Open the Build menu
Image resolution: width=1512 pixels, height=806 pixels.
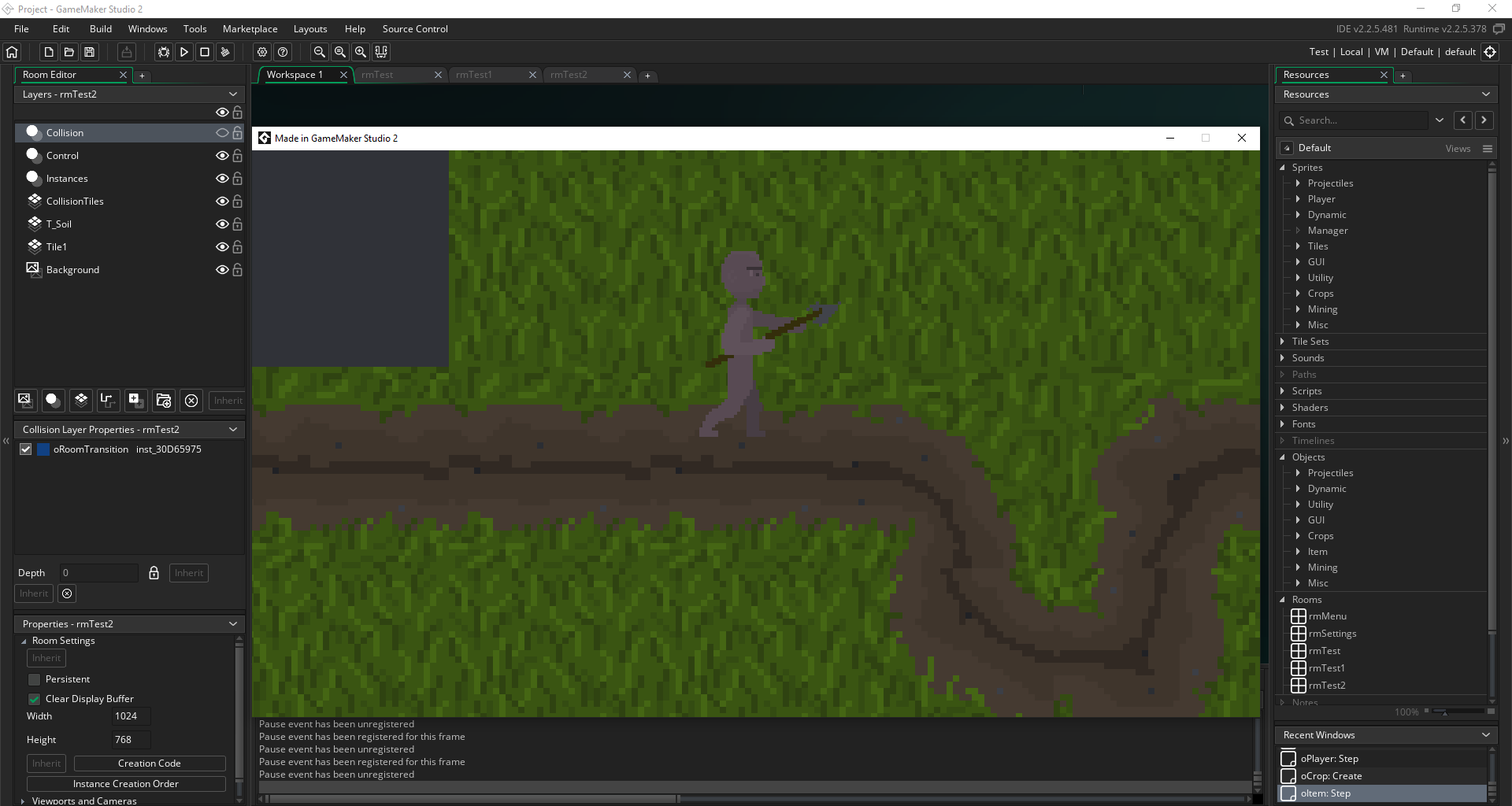tap(101, 29)
